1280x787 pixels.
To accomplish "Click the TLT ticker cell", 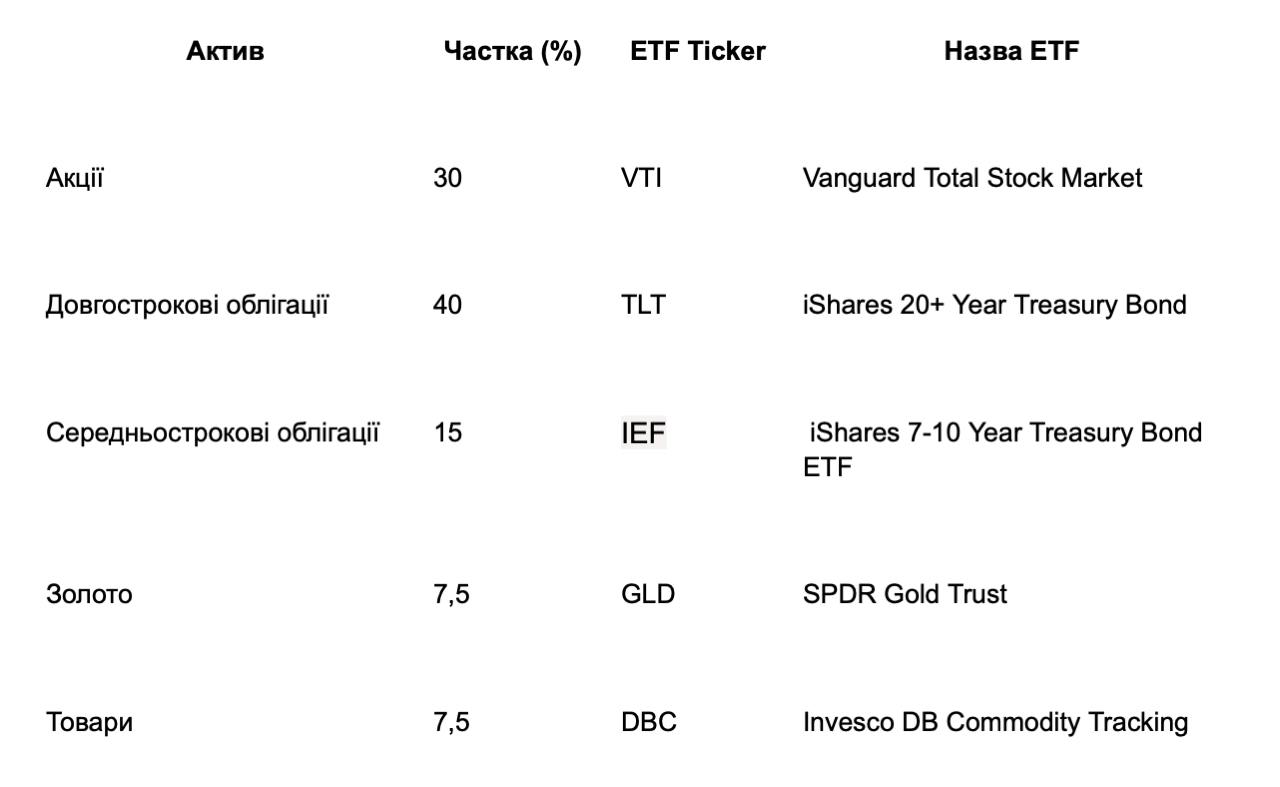I will pos(642,305).
